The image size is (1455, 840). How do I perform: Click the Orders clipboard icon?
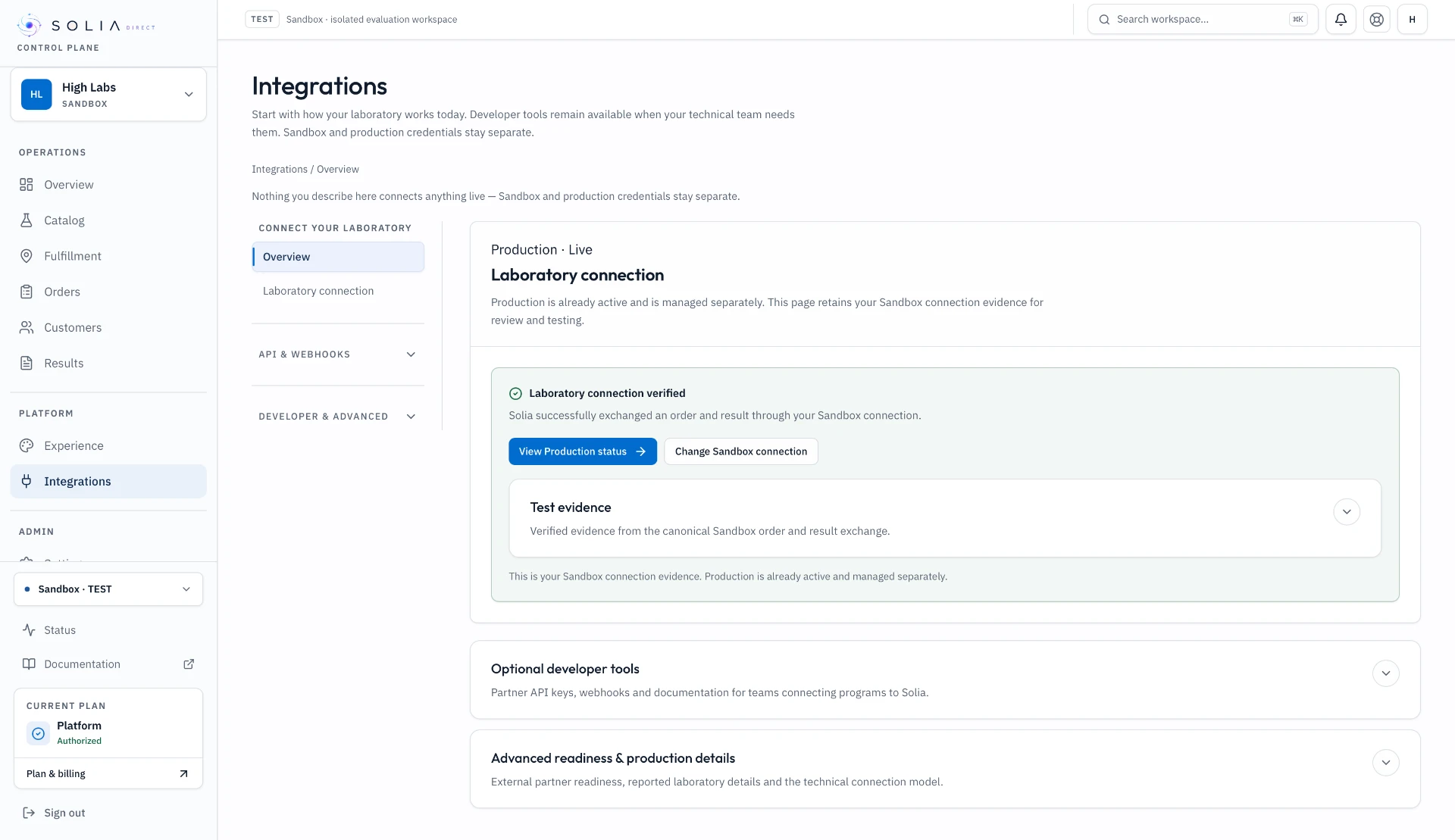27,292
